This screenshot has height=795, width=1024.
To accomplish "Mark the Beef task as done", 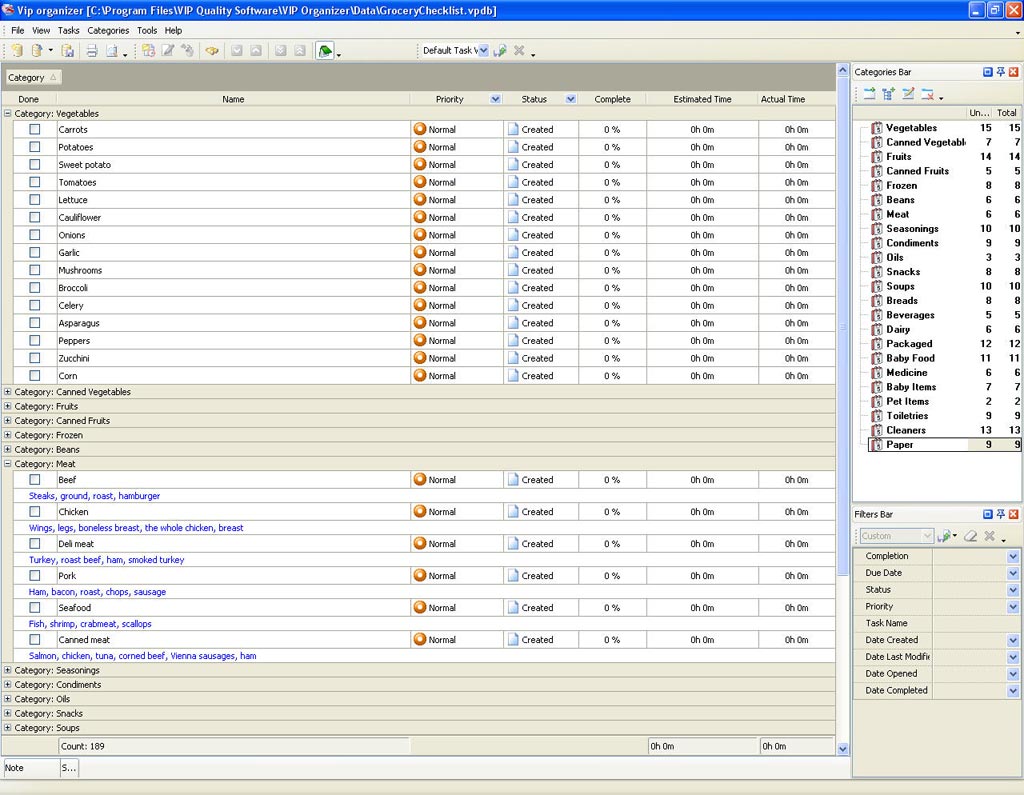I will (35, 480).
